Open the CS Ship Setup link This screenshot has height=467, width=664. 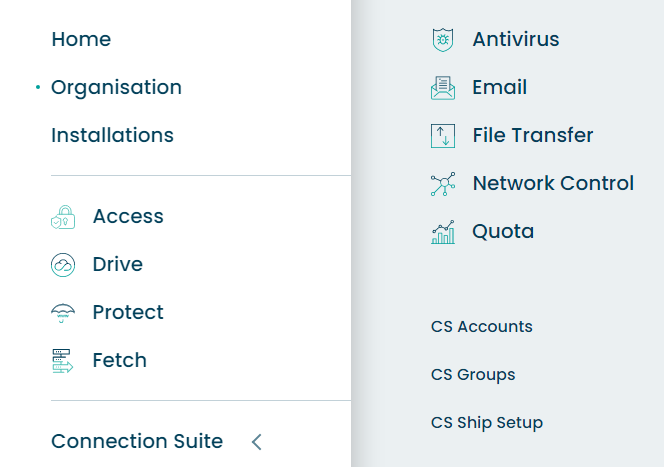pos(487,423)
